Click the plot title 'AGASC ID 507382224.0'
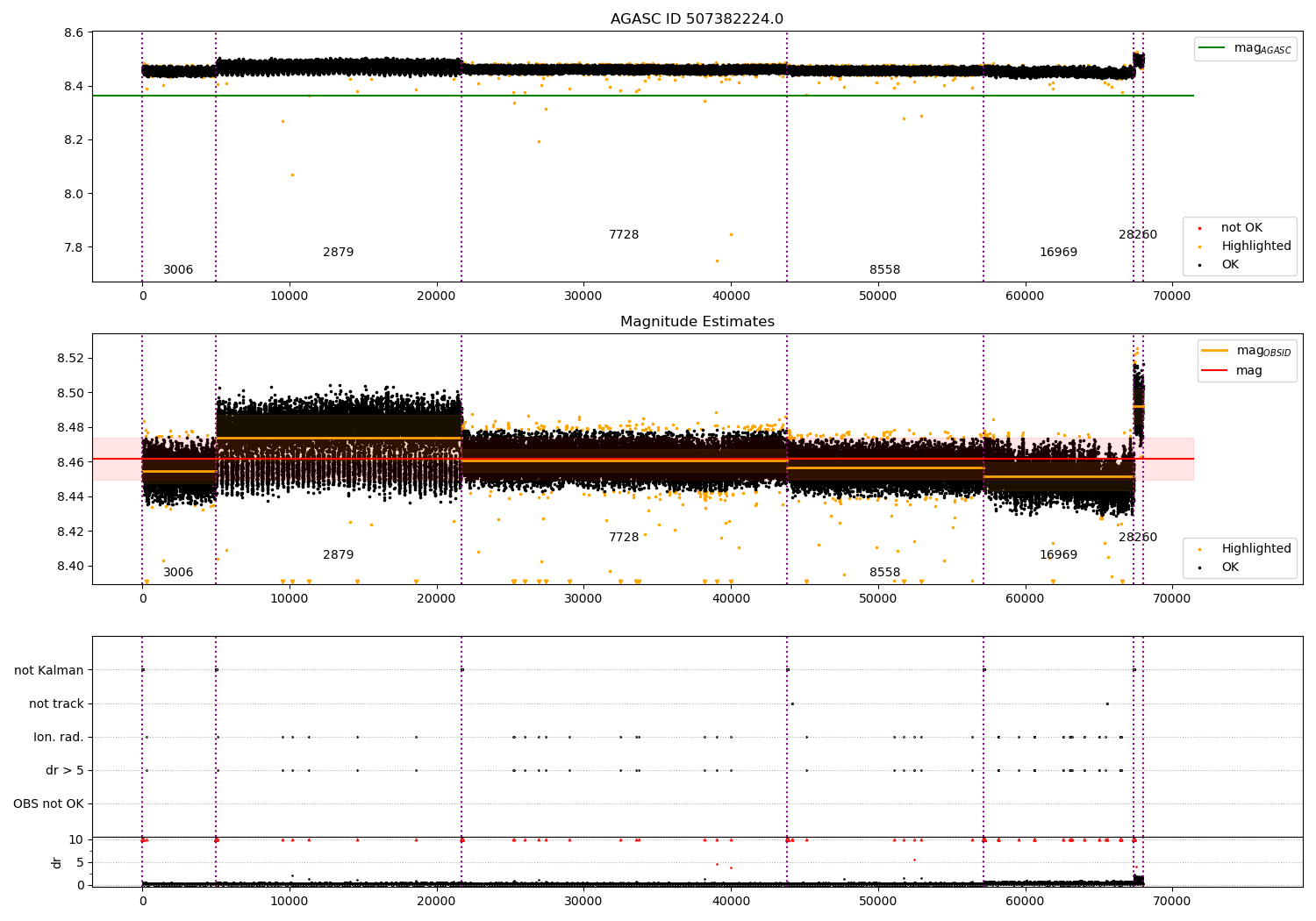 click(697, 19)
